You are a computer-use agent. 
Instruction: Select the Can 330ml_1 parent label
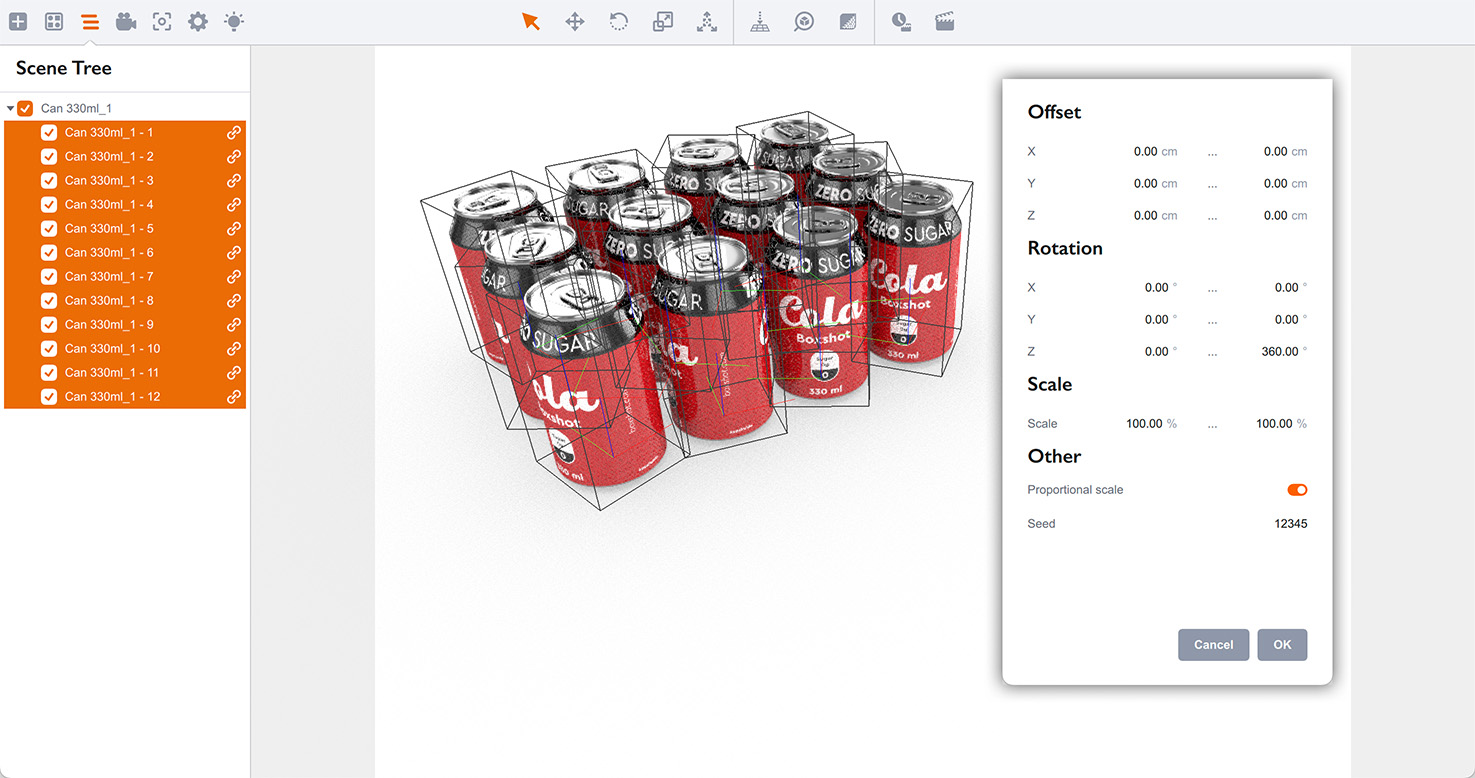76,108
